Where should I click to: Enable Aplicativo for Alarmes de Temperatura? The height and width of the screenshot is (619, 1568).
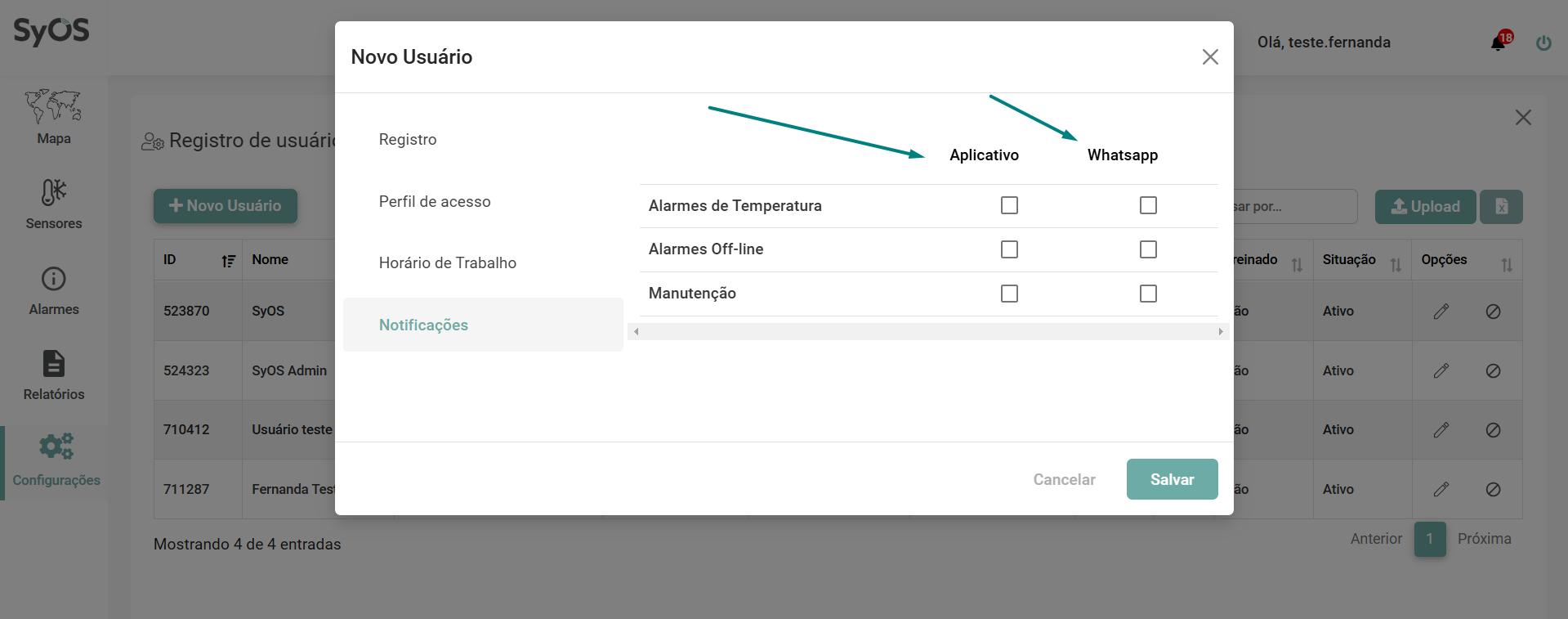tap(1009, 205)
